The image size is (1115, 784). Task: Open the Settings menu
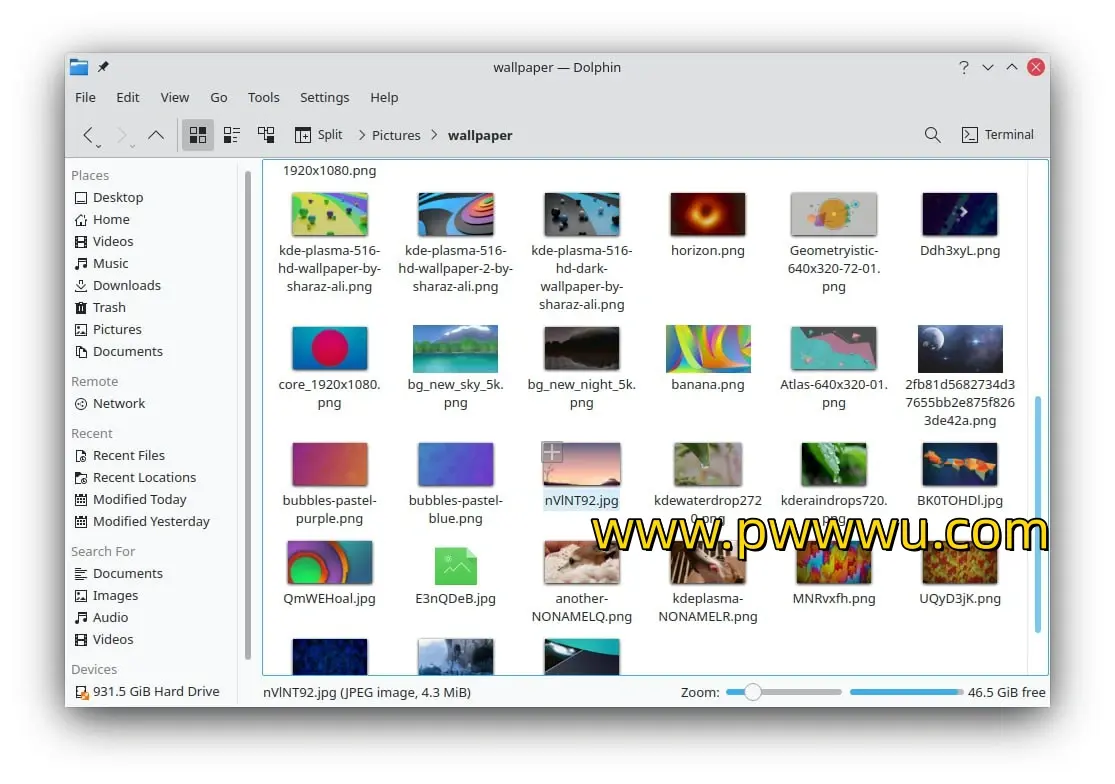(324, 97)
